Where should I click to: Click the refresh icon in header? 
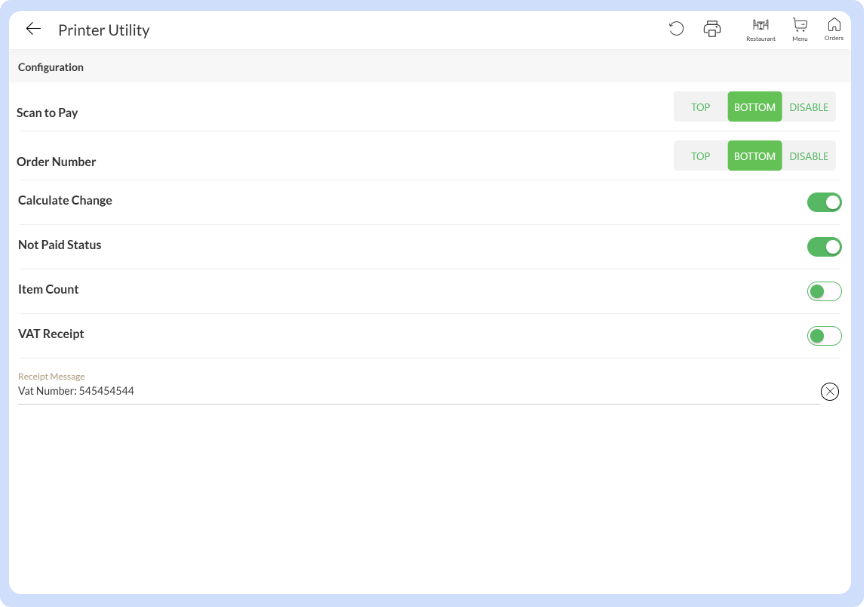[676, 29]
